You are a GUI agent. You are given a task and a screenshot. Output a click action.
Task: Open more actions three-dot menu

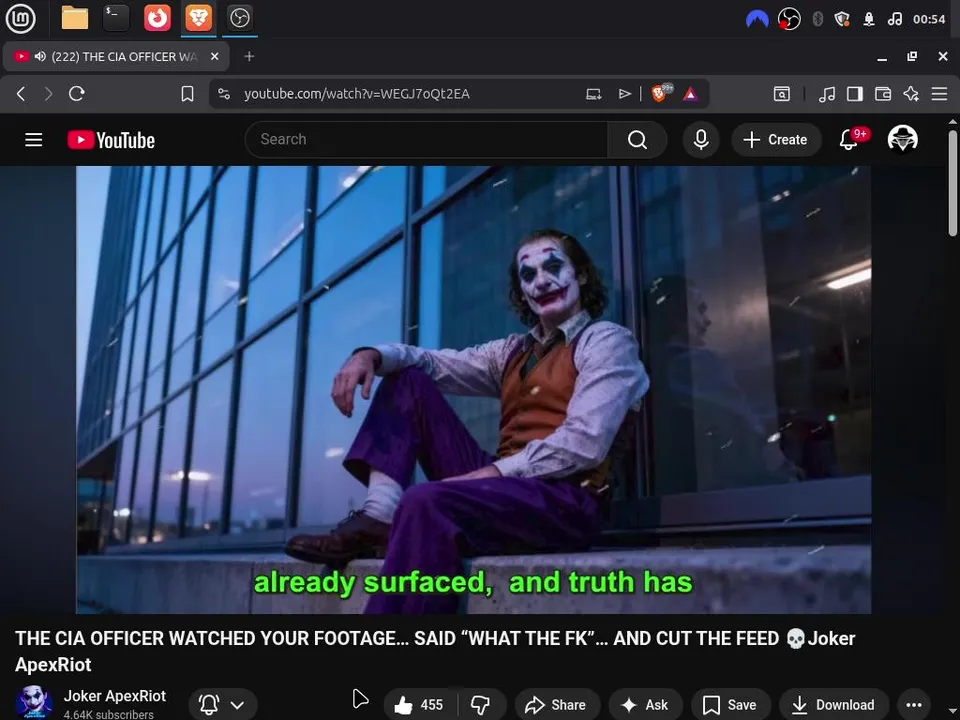[913, 705]
